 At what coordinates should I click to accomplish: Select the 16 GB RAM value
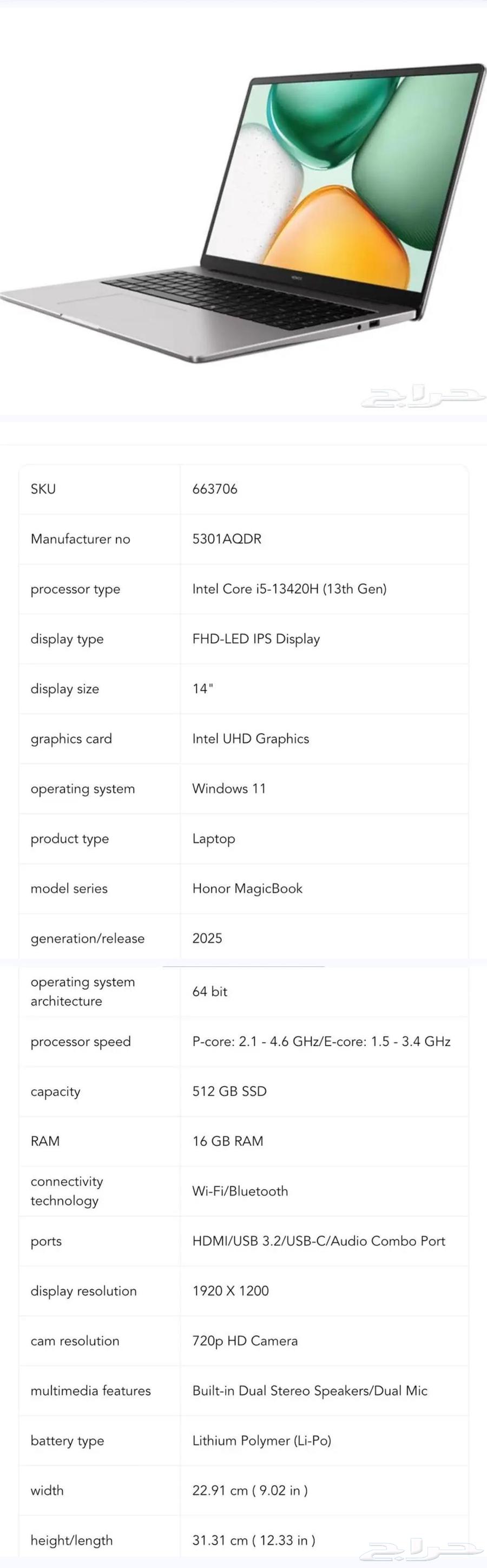coord(227,1141)
